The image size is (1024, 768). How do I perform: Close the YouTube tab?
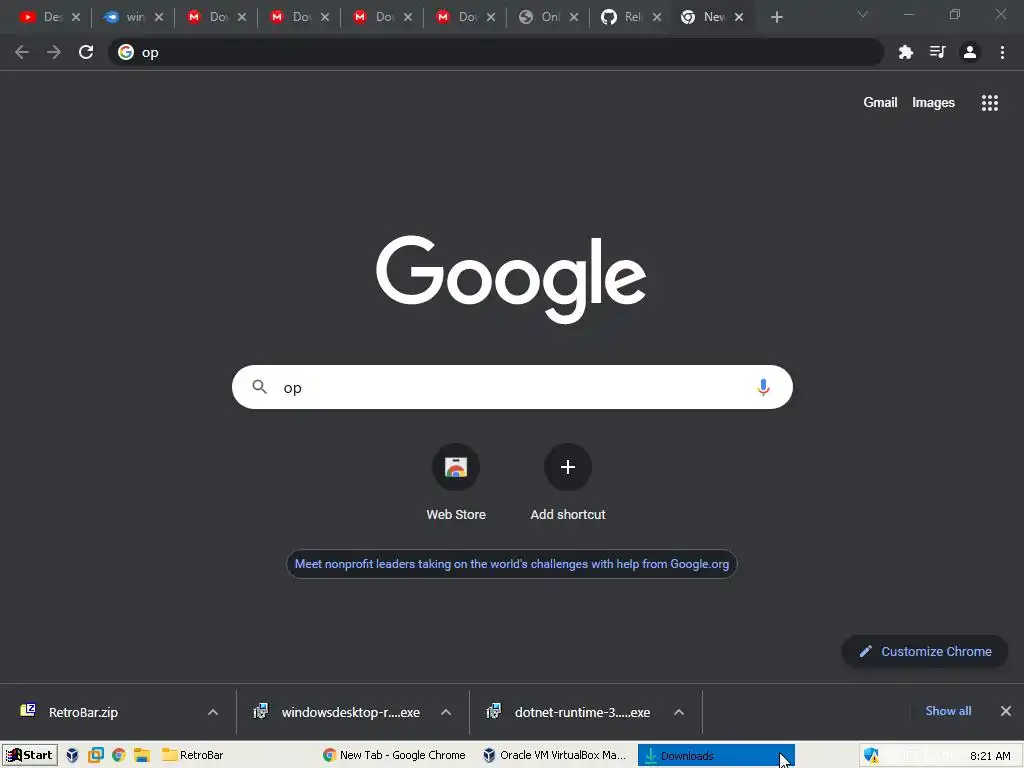point(76,17)
